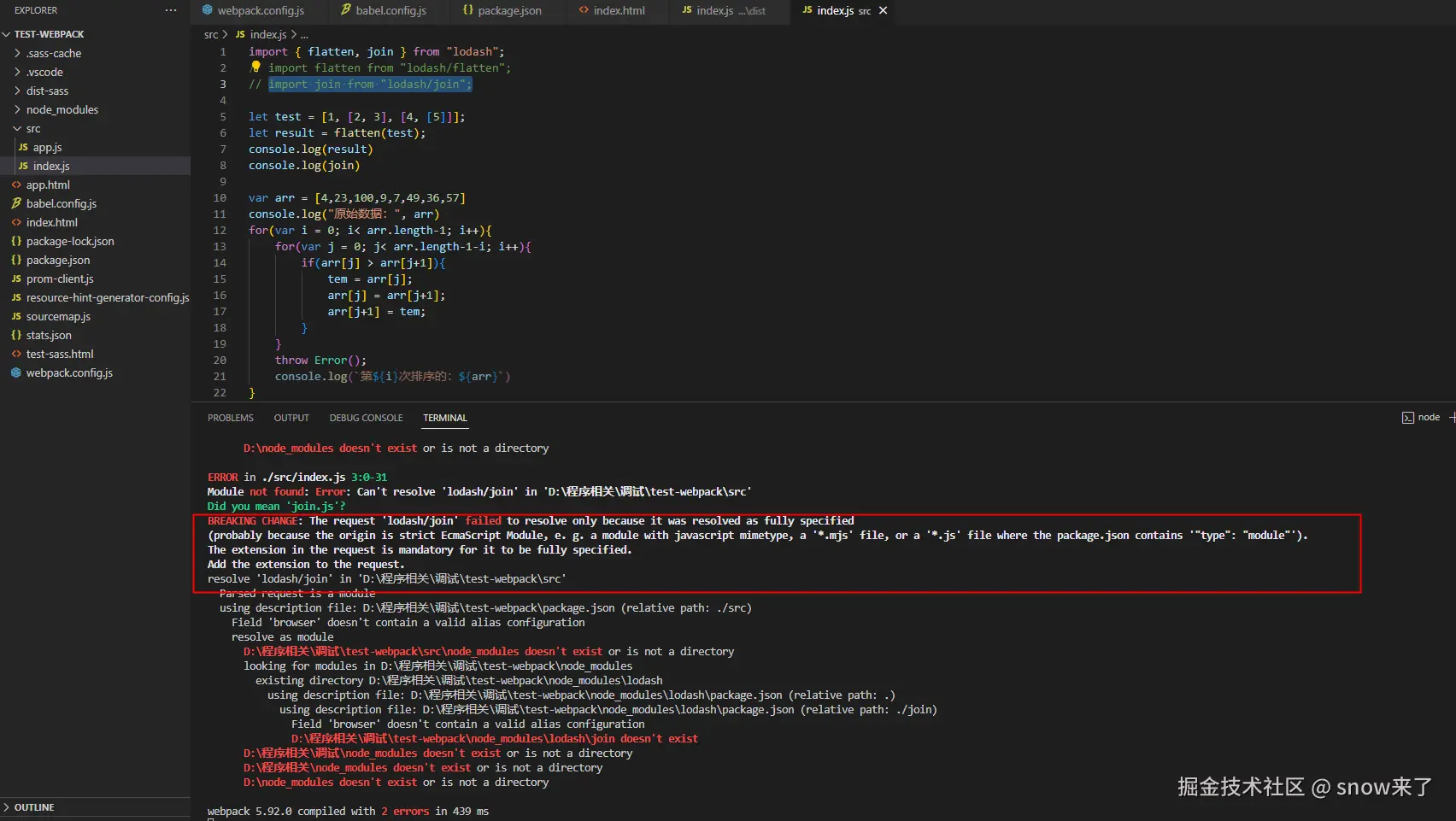Click commented 'import join from' code line

tap(361, 84)
